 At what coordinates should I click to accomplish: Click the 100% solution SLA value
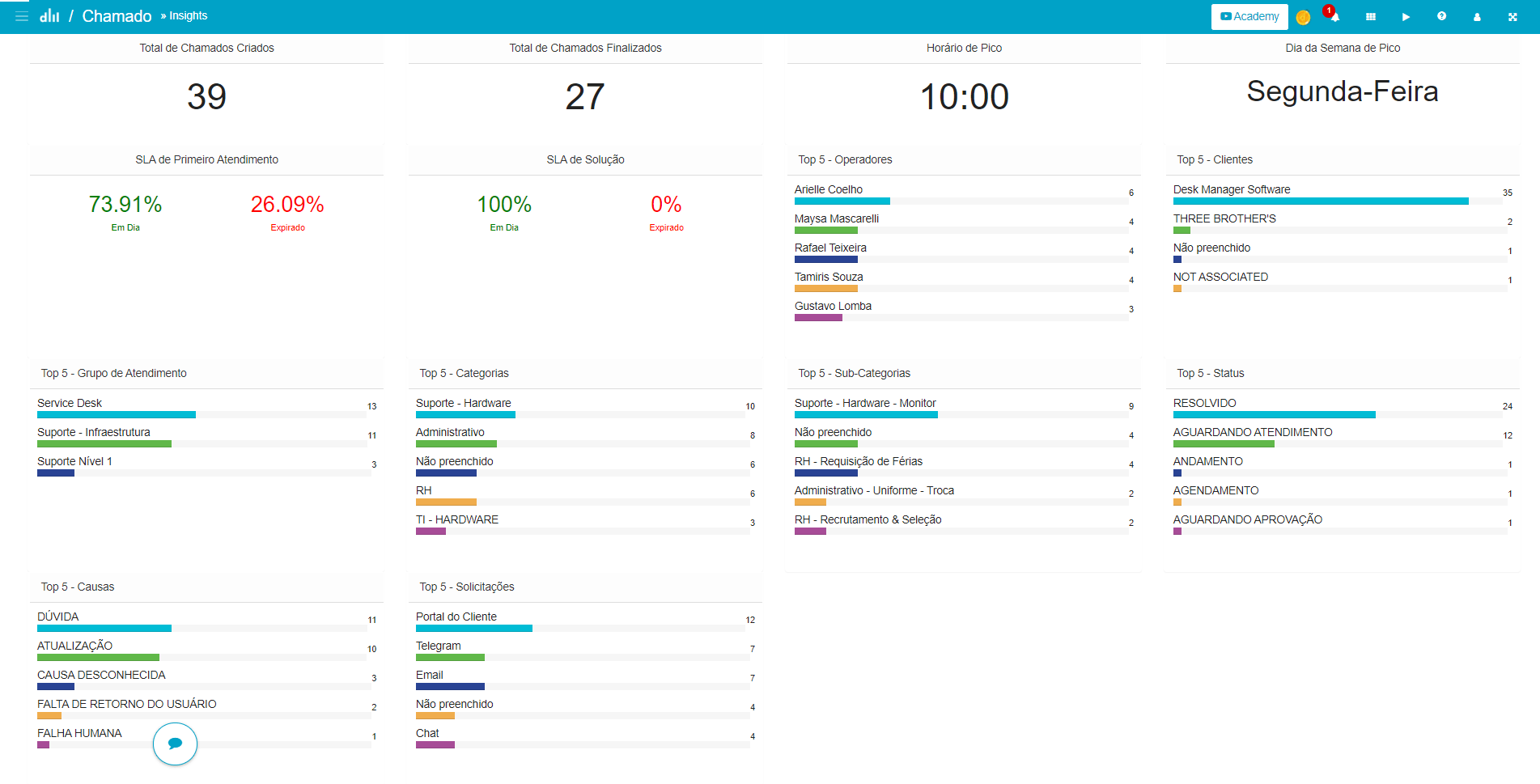(x=504, y=204)
